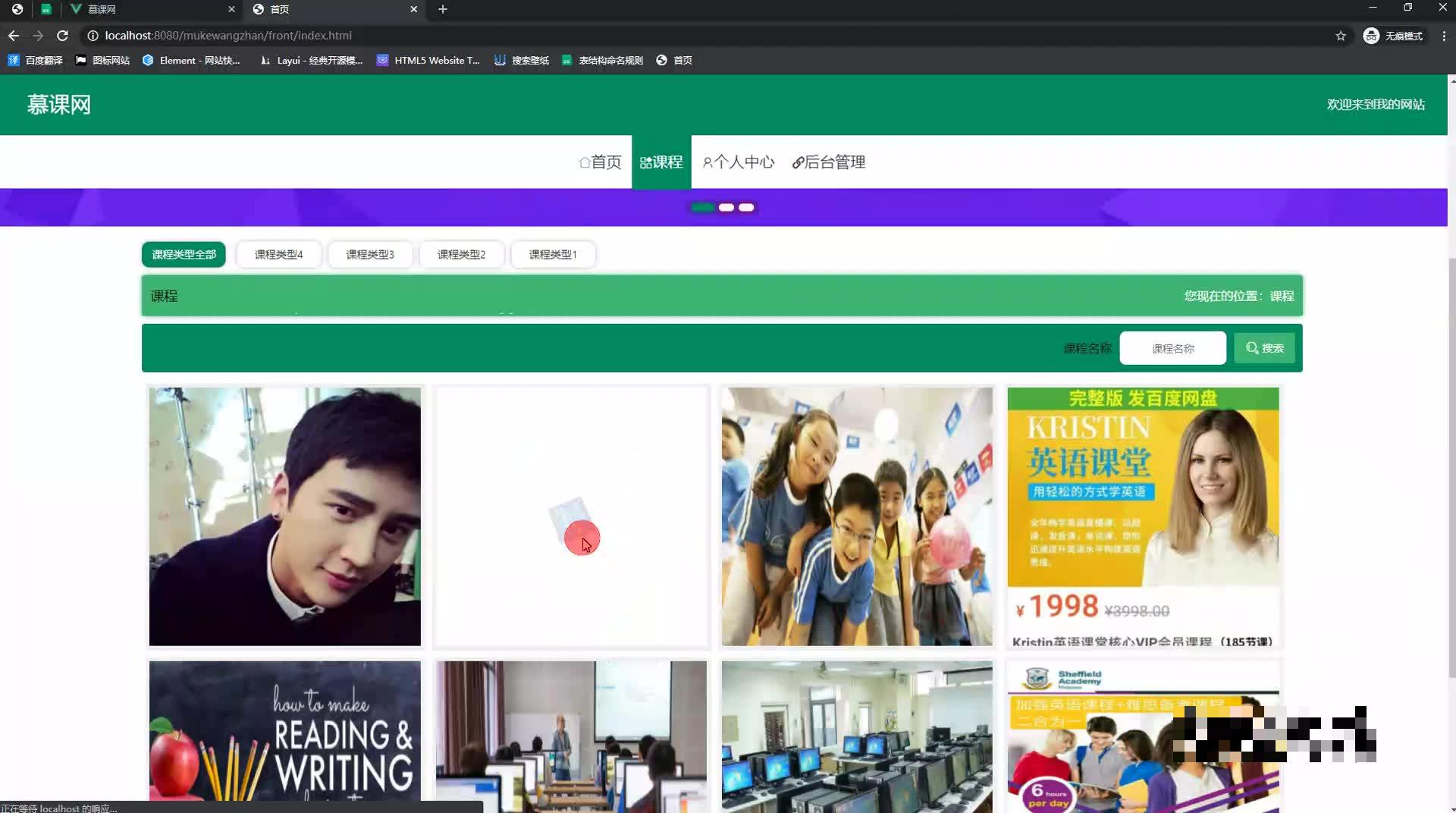Image resolution: width=1456 pixels, height=813 pixels.
Task: Click the magnifier icon inside the 搜索 button
Action: [x=1251, y=348]
